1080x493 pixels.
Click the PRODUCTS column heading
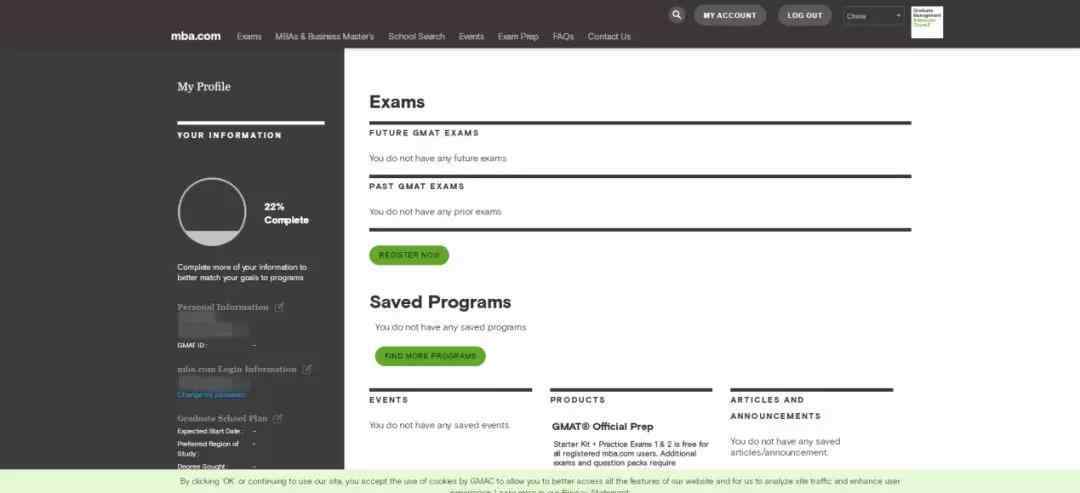(577, 400)
